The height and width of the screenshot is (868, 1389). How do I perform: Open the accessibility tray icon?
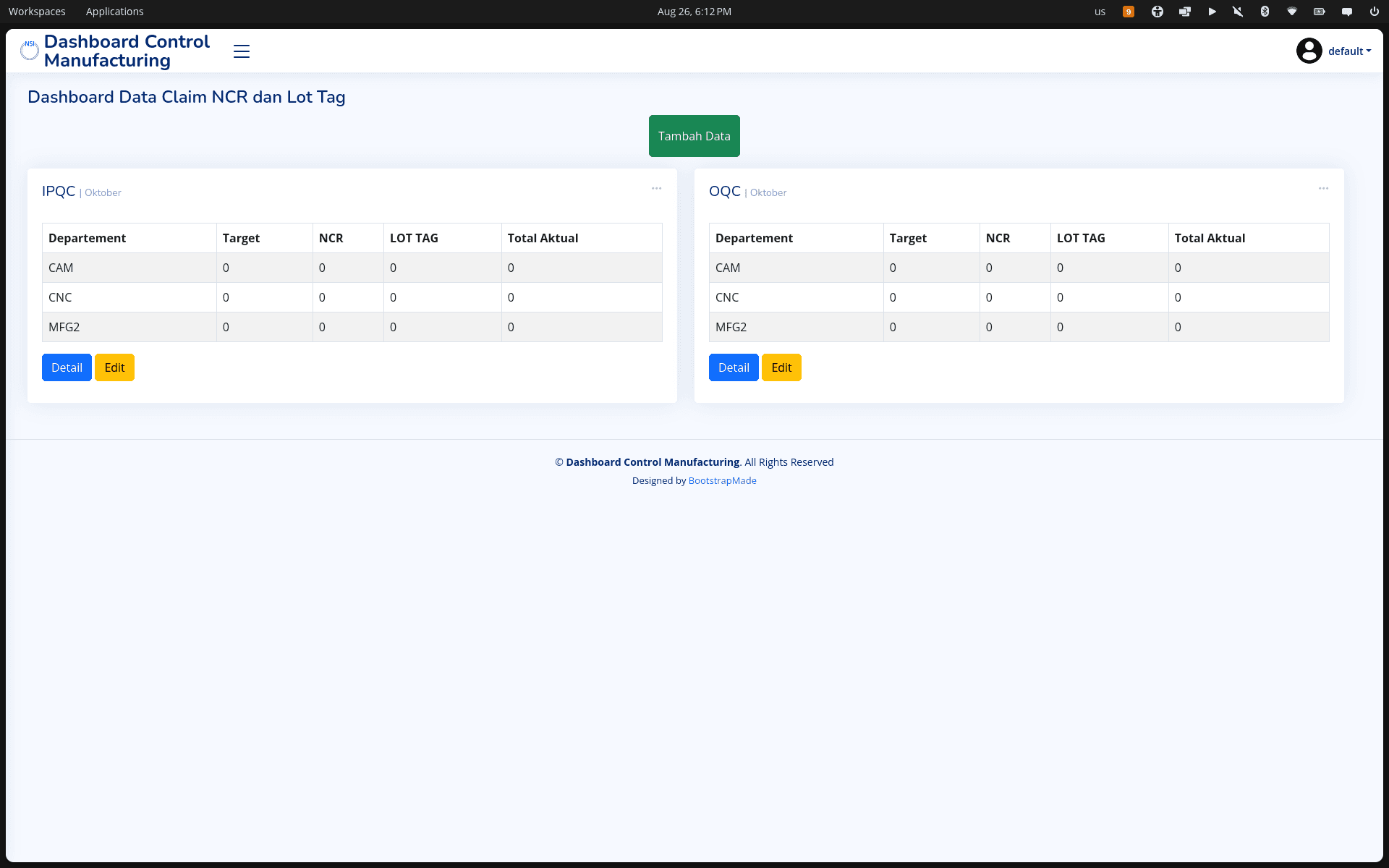click(x=1157, y=12)
